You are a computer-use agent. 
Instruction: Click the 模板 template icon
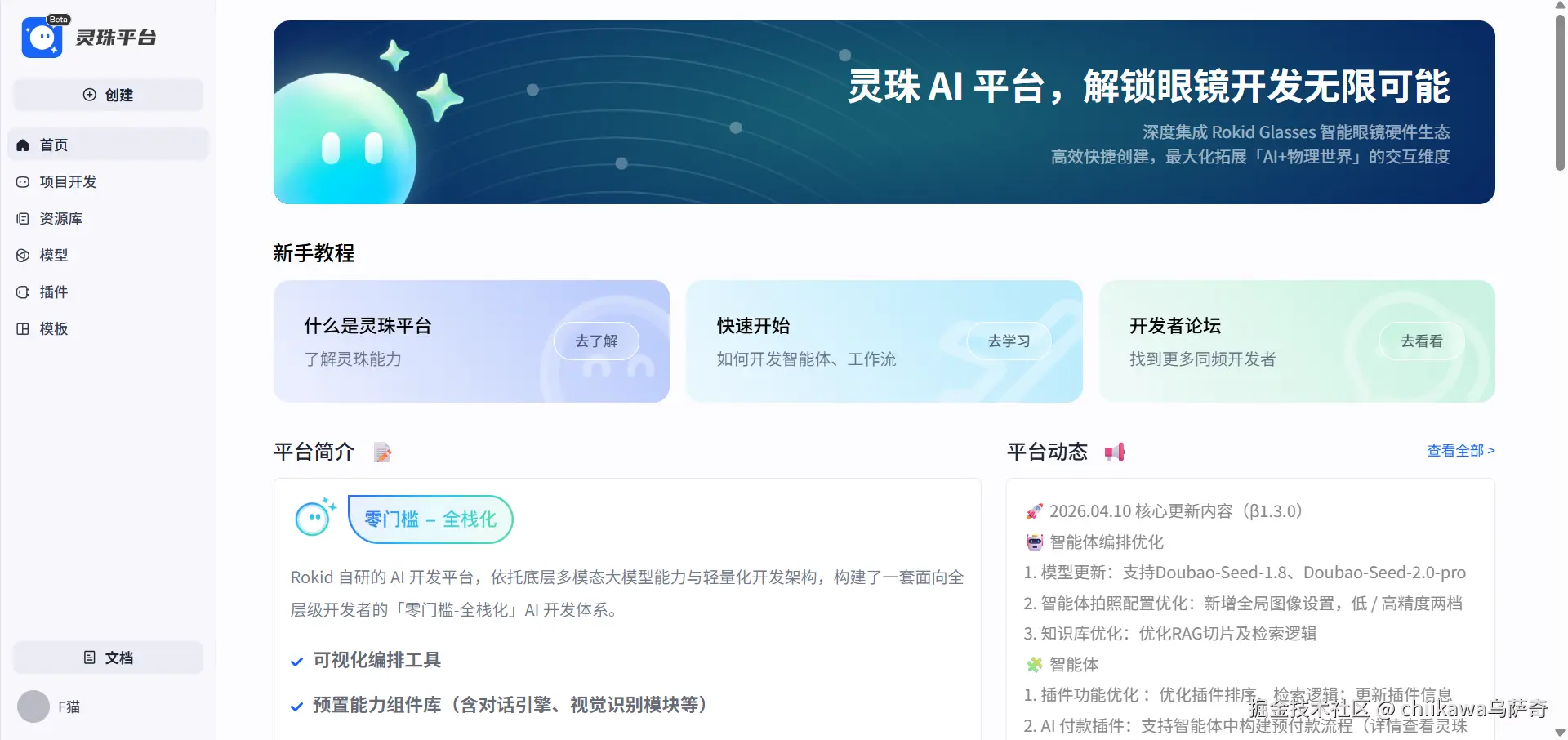[23, 329]
